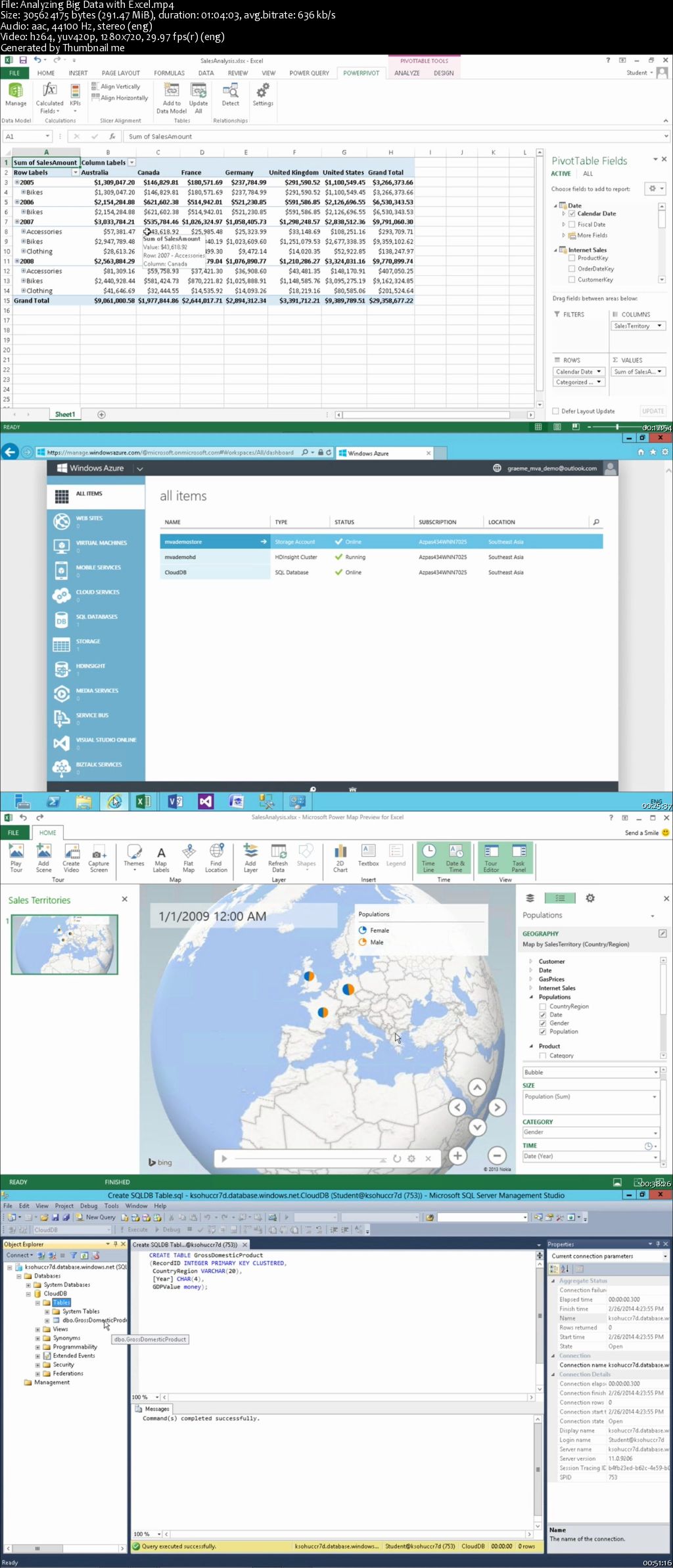
Task: Toggle the Calendar Date field checkbox
Action: (x=572, y=213)
